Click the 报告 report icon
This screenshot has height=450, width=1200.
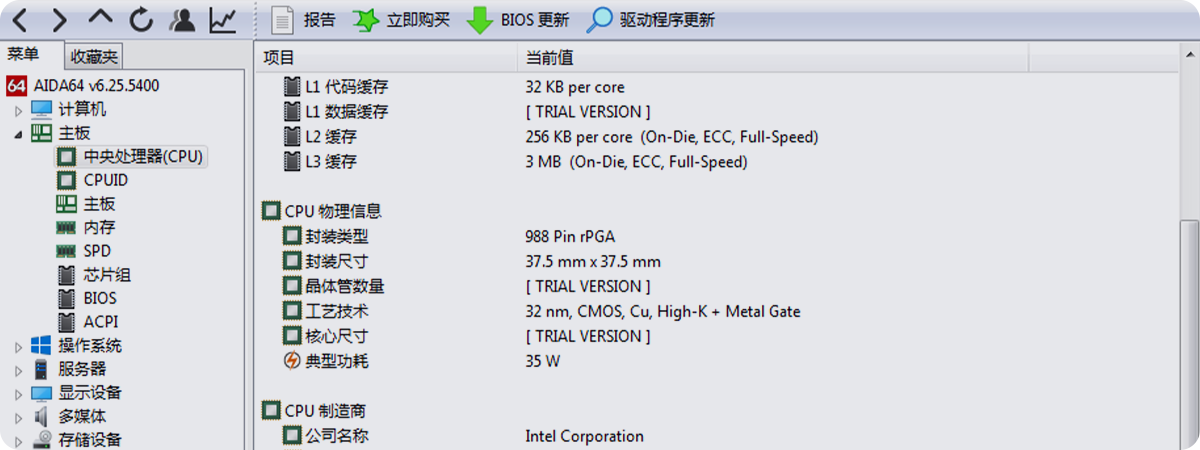tap(304, 19)
